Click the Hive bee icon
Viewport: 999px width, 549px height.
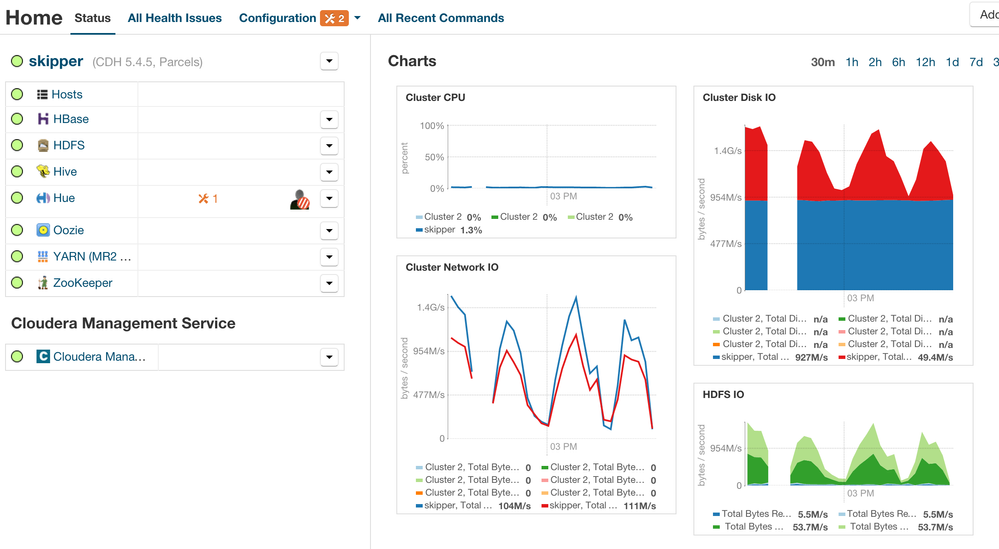tap(43, 171)
